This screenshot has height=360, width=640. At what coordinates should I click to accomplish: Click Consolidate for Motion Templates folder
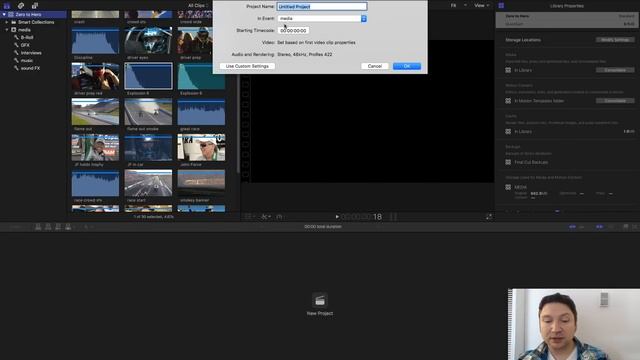(x=615, y=101)
